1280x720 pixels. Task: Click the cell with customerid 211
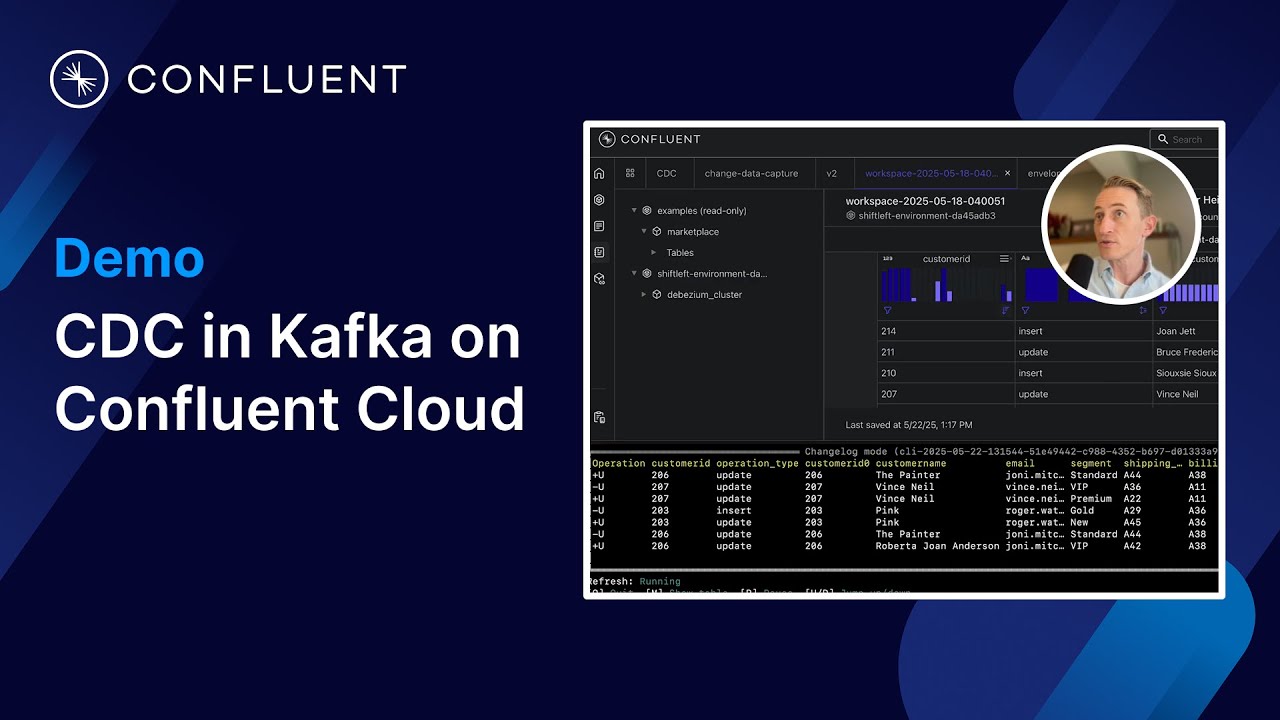point(946,352)
